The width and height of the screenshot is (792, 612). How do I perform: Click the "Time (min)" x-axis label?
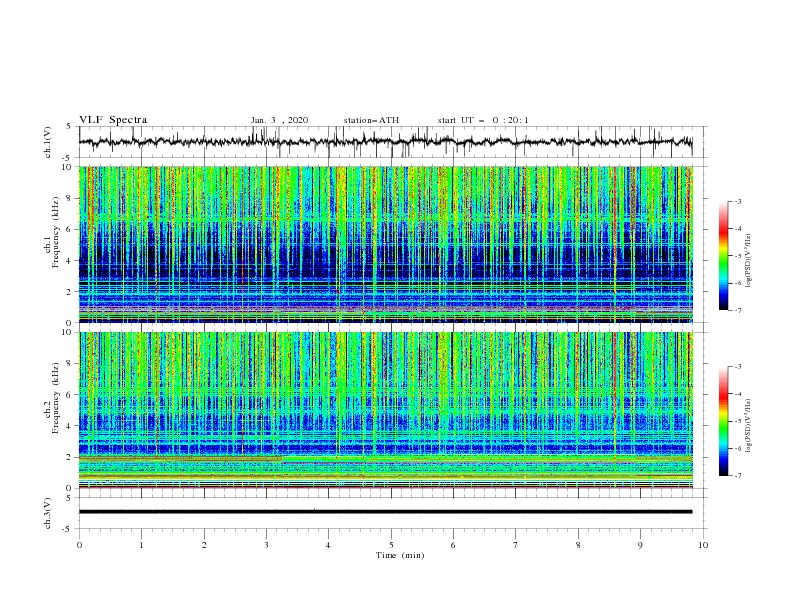point(400,555)
